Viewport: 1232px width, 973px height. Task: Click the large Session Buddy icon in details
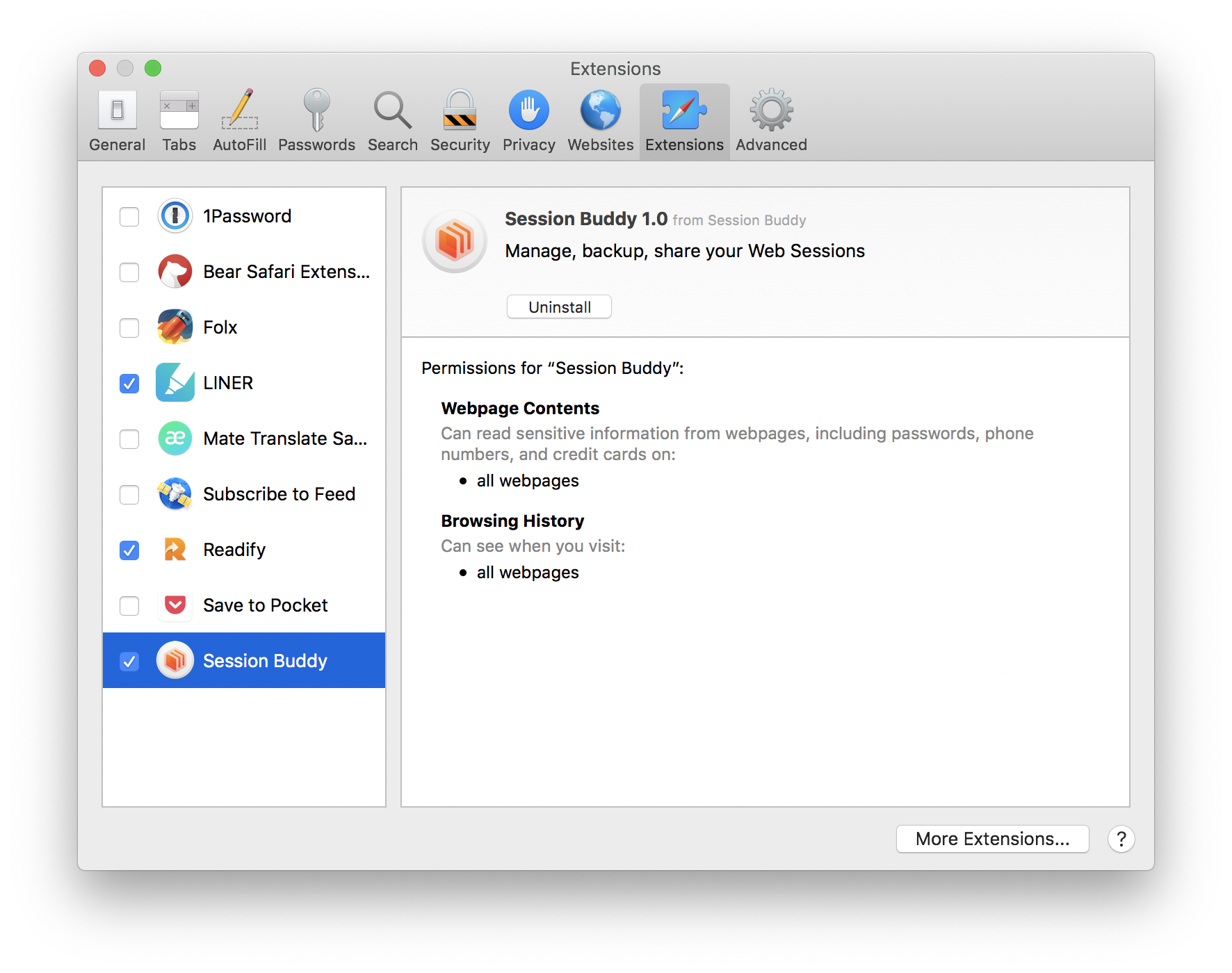[455, 240]
